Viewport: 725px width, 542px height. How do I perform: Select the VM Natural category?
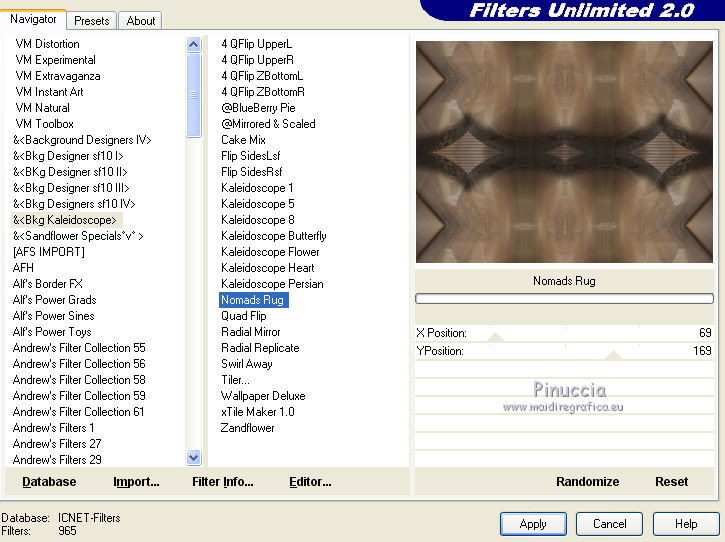43,108
